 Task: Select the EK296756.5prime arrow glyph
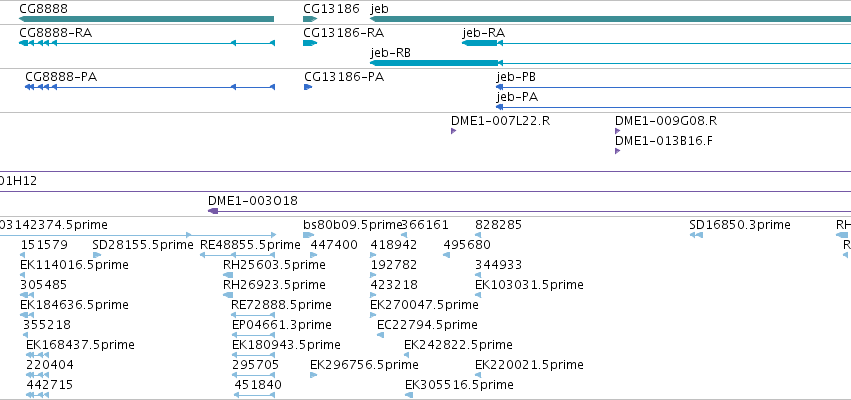coord(314,375)
